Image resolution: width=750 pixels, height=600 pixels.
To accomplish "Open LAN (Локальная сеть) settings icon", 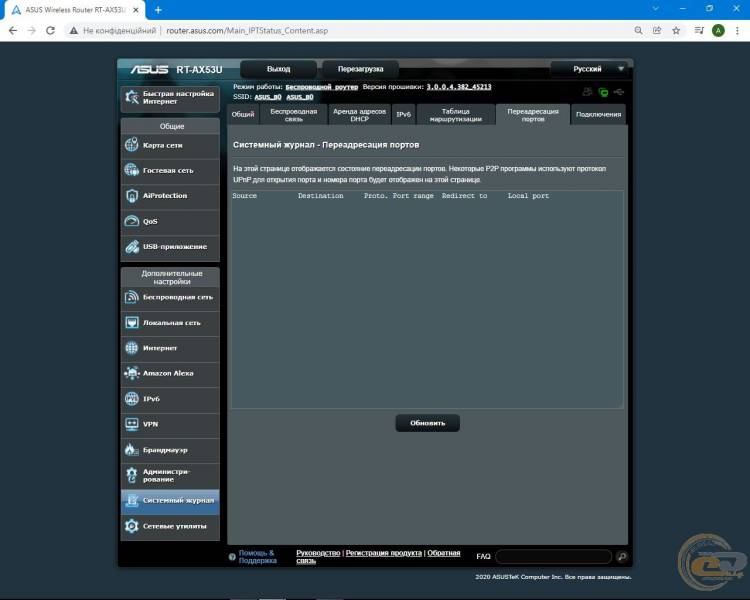I will coord(132,322).
